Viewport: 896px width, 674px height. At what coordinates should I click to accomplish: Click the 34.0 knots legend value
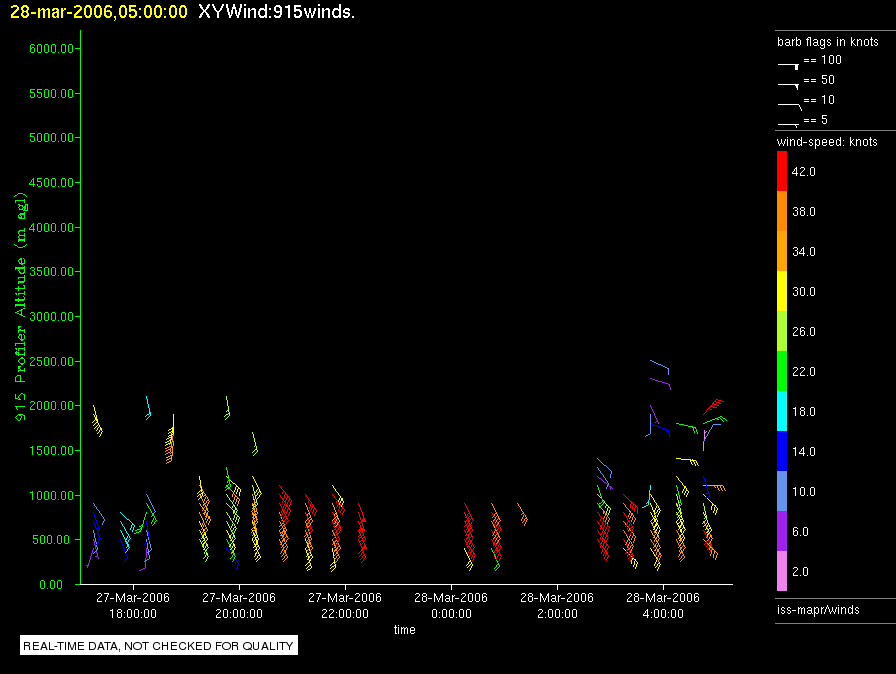(x=803, y=251)
